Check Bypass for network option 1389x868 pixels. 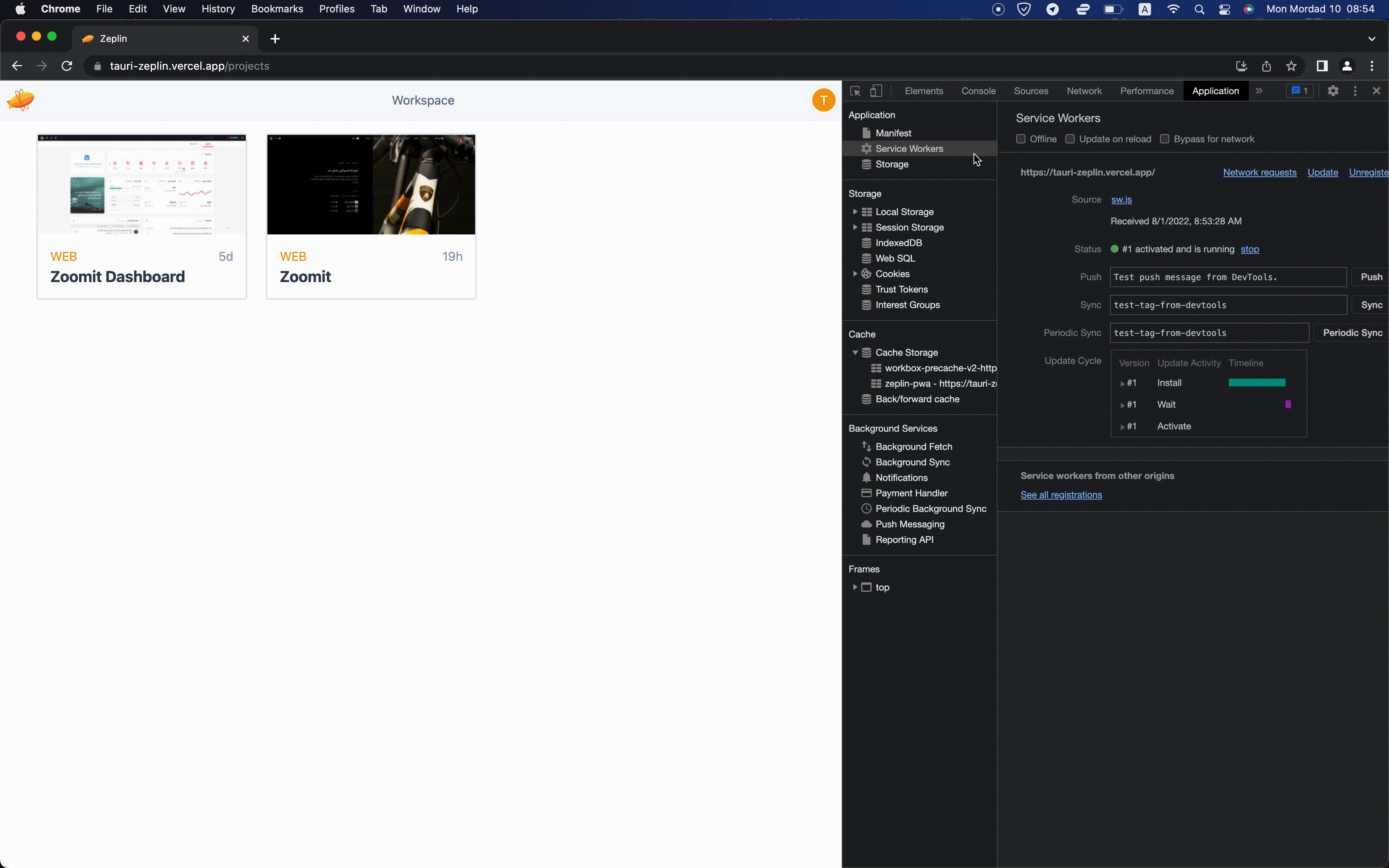(x=1165, y=139)
